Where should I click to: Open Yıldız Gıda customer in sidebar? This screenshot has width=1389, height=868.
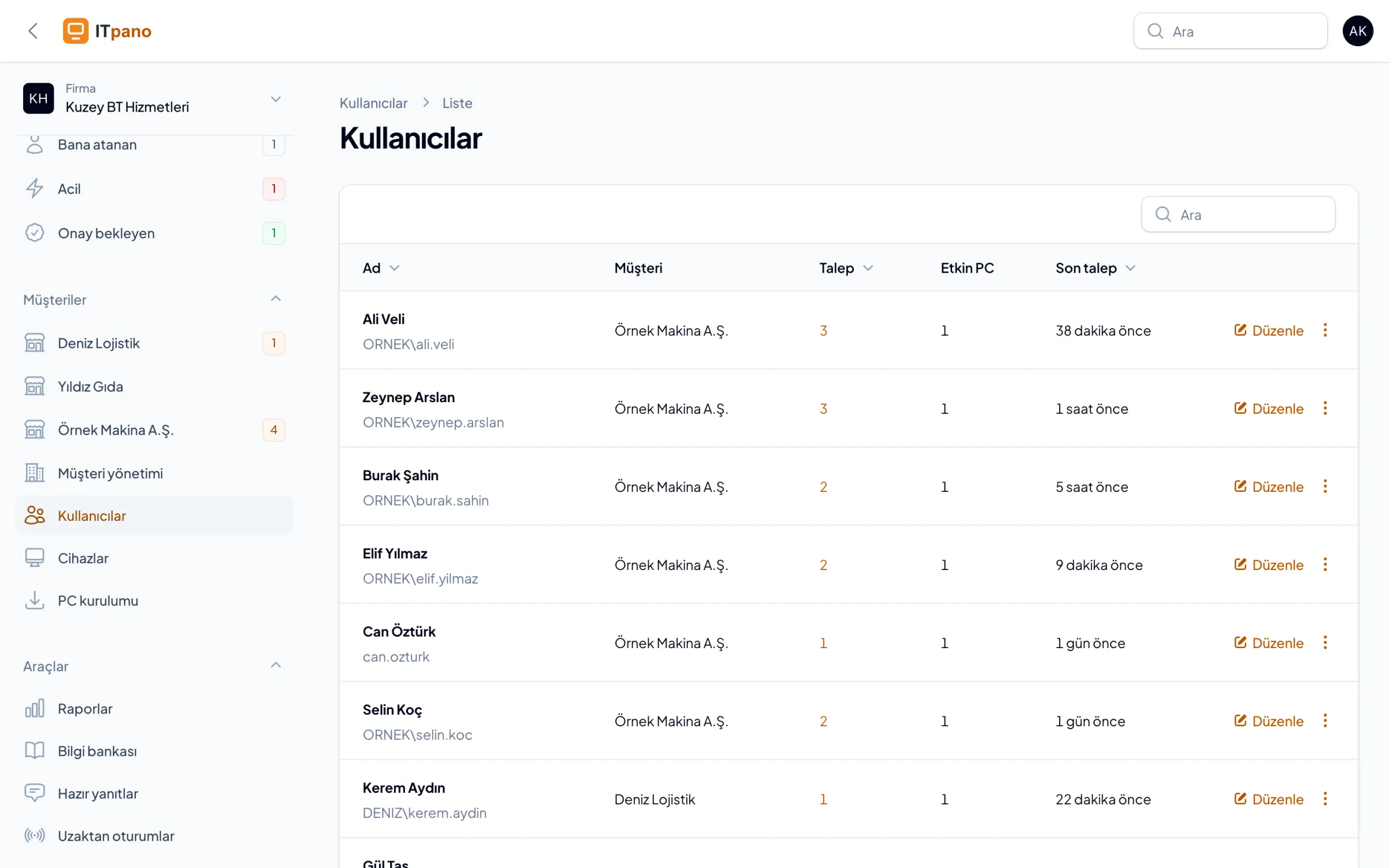pyautogui.click(x=154, y=387)
